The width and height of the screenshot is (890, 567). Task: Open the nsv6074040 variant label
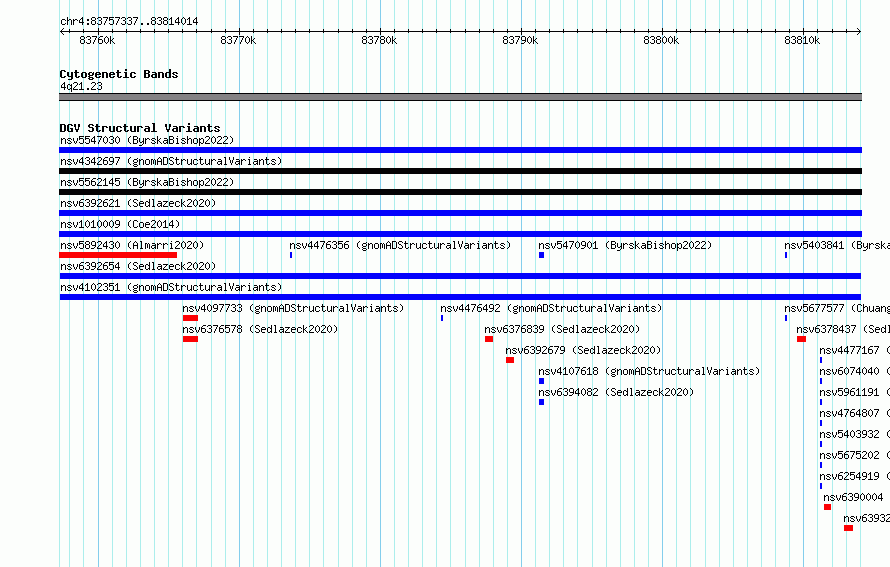tap(854, 371)
